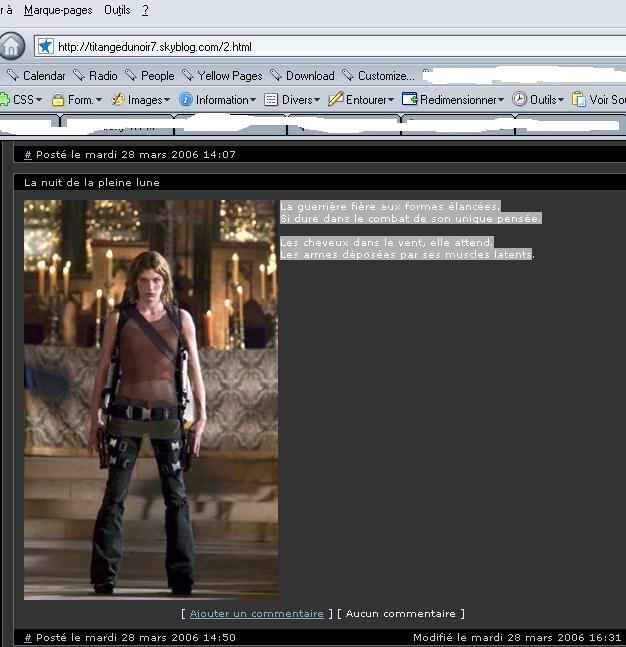Click the La nuit de la pleine lune title
This screenshot has height=647, width=626.
(92, 182)
